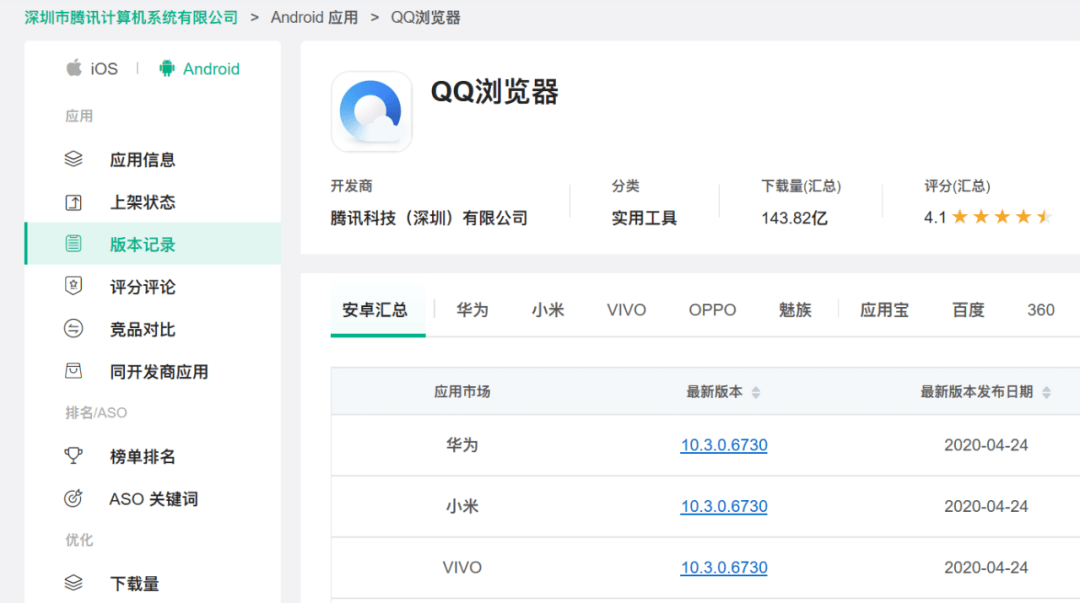Click the rating stars beside 4.1

[1002, 218]
